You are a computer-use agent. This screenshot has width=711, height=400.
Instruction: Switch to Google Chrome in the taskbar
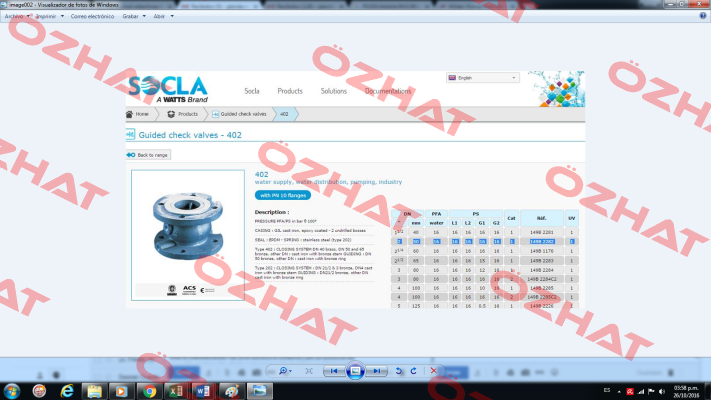click(x=149, y=391)
